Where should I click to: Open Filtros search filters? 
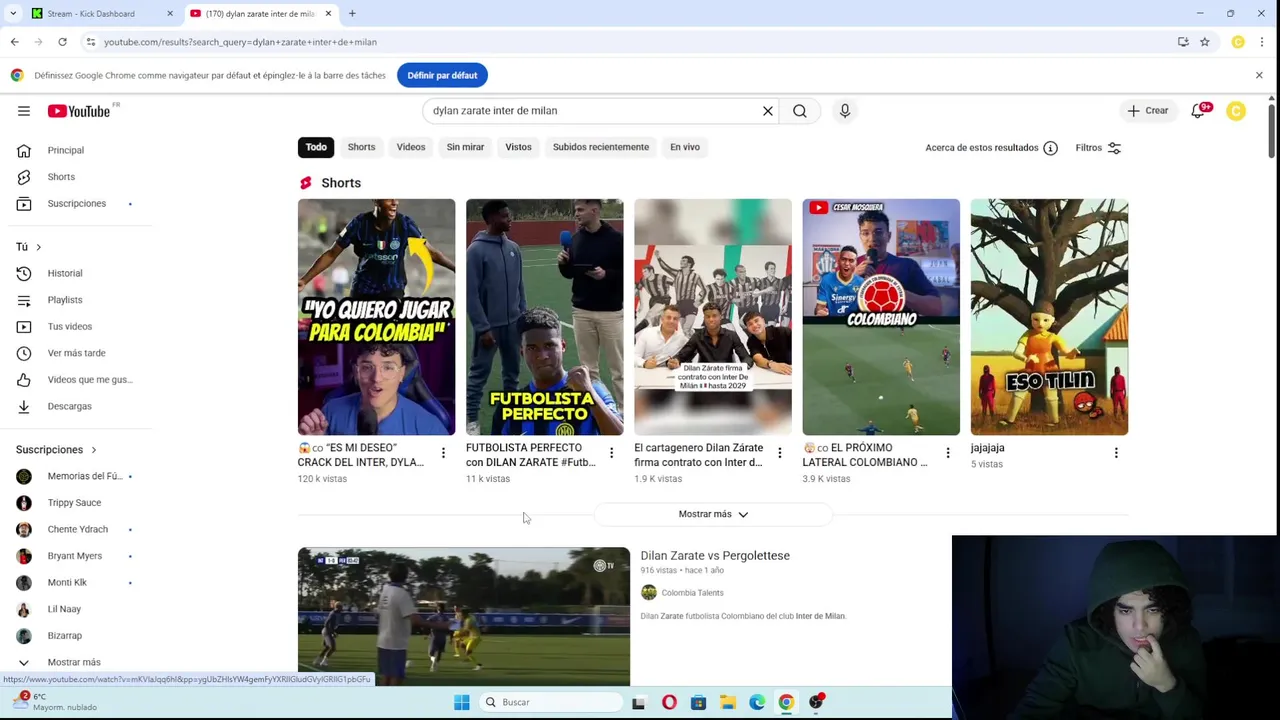[1098, 148]
